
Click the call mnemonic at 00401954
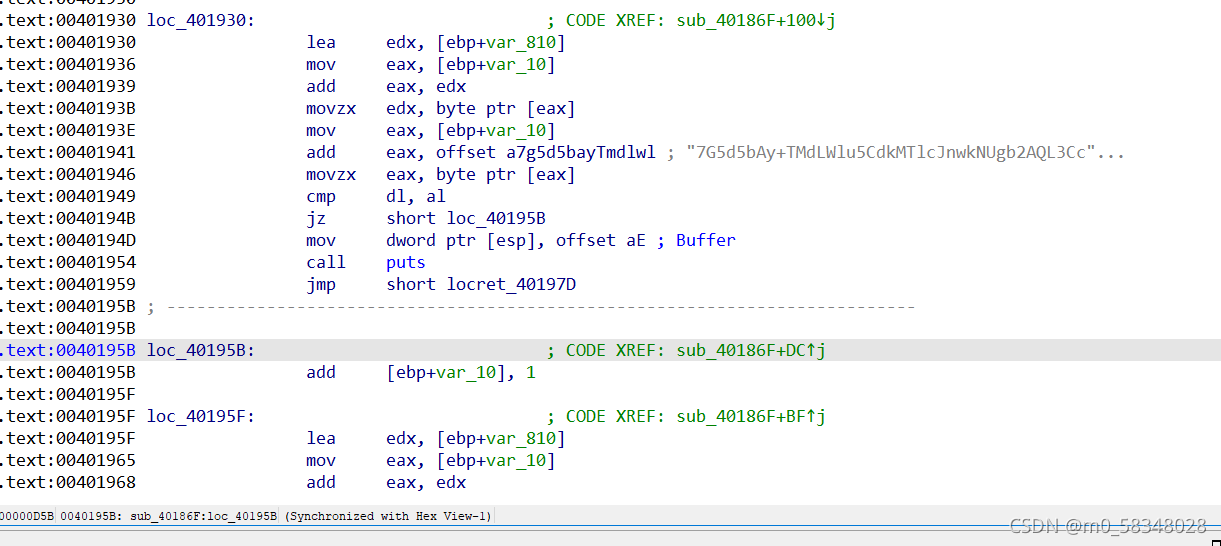[x=326, y=262]
